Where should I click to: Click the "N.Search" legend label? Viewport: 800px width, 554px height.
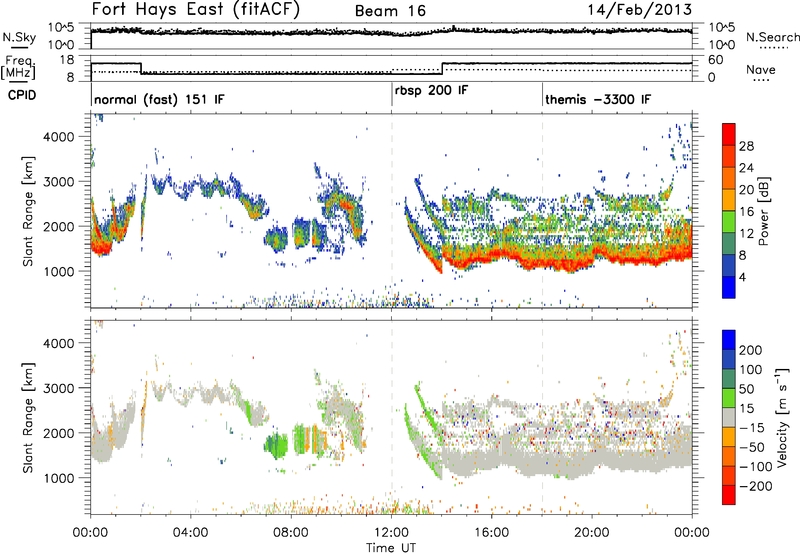click(773, 37)
